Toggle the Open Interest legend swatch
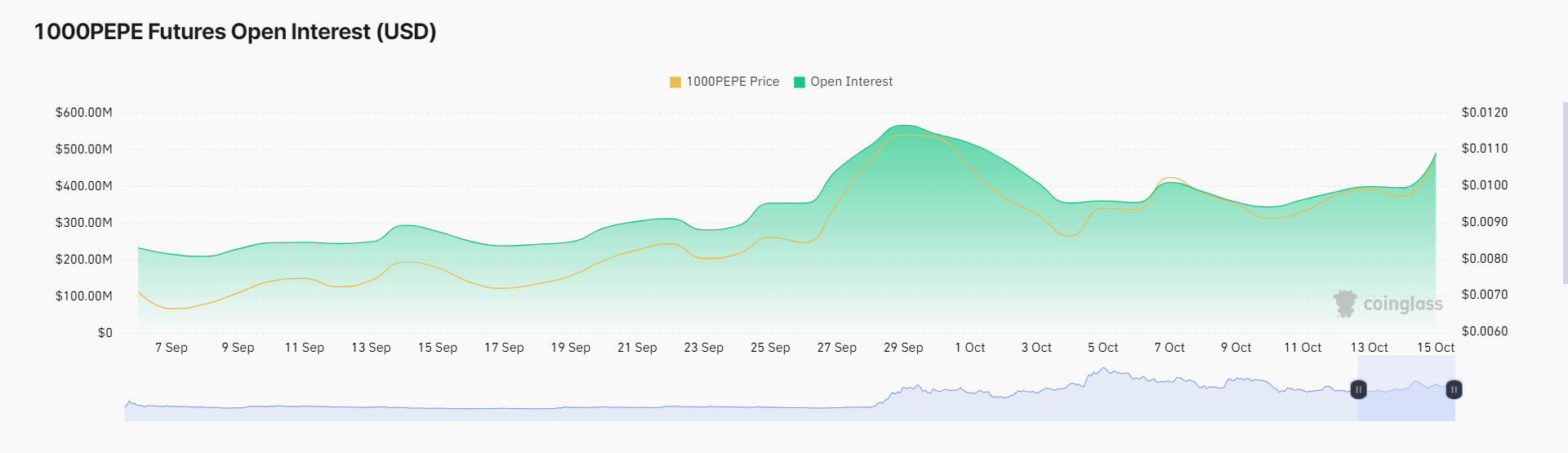Viewport: 1568px width, 453px height. (x=800, y=82)
